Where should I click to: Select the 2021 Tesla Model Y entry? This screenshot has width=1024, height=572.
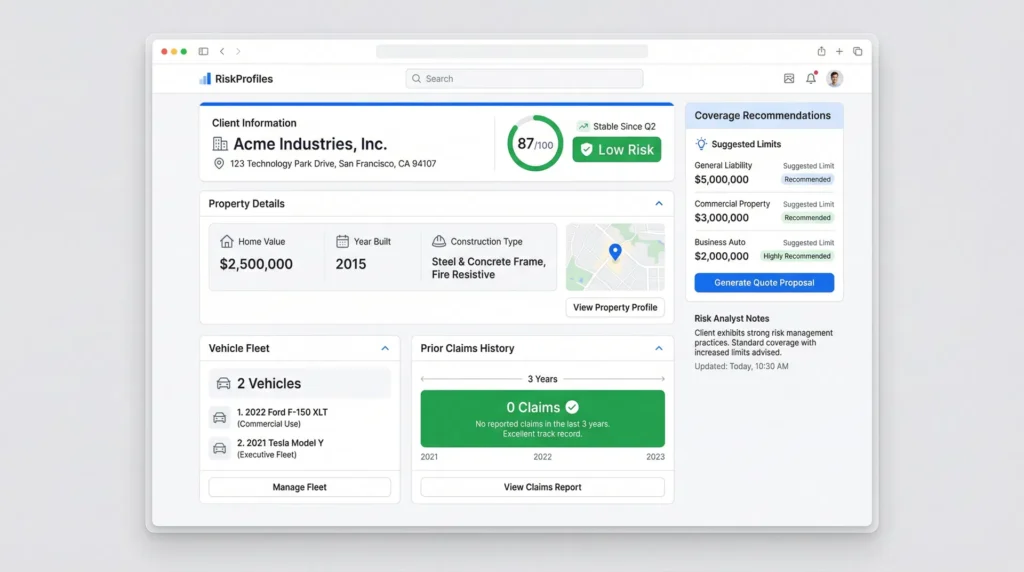tap(281, 448)
